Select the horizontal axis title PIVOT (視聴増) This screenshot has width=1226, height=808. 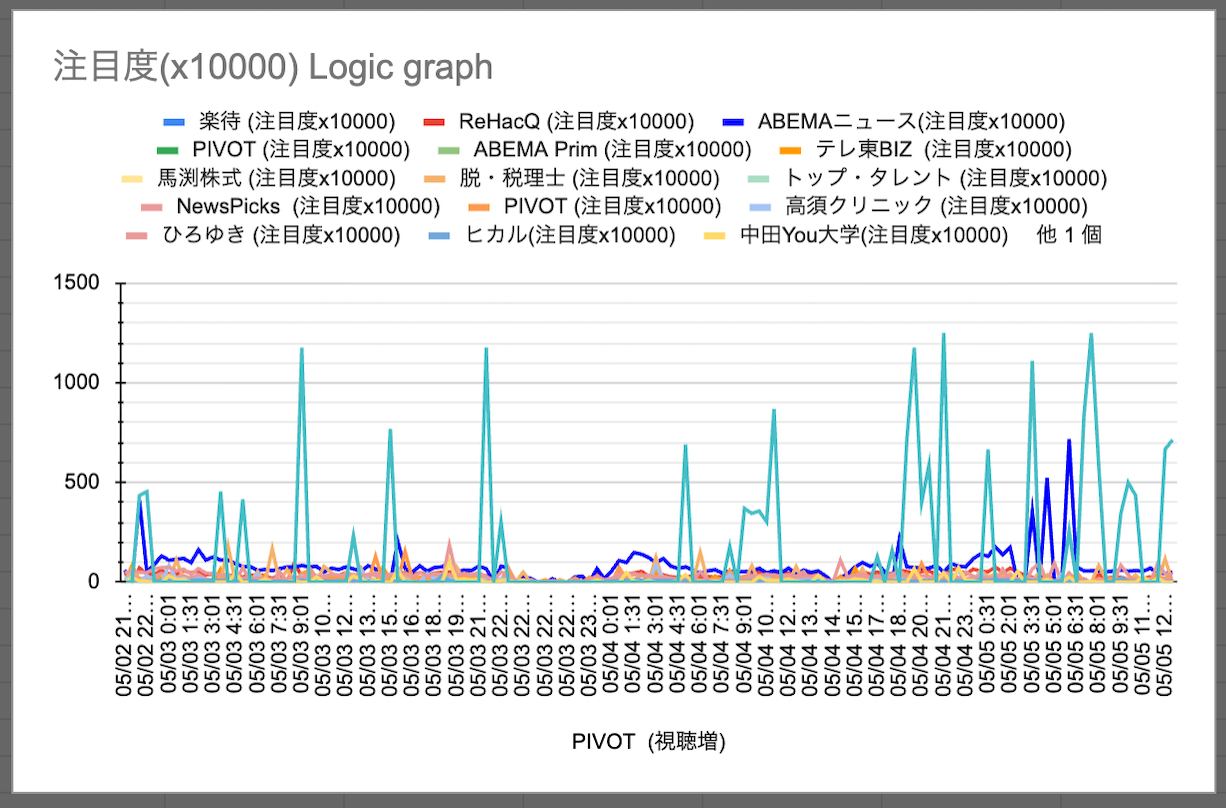[x=648, y=742]
